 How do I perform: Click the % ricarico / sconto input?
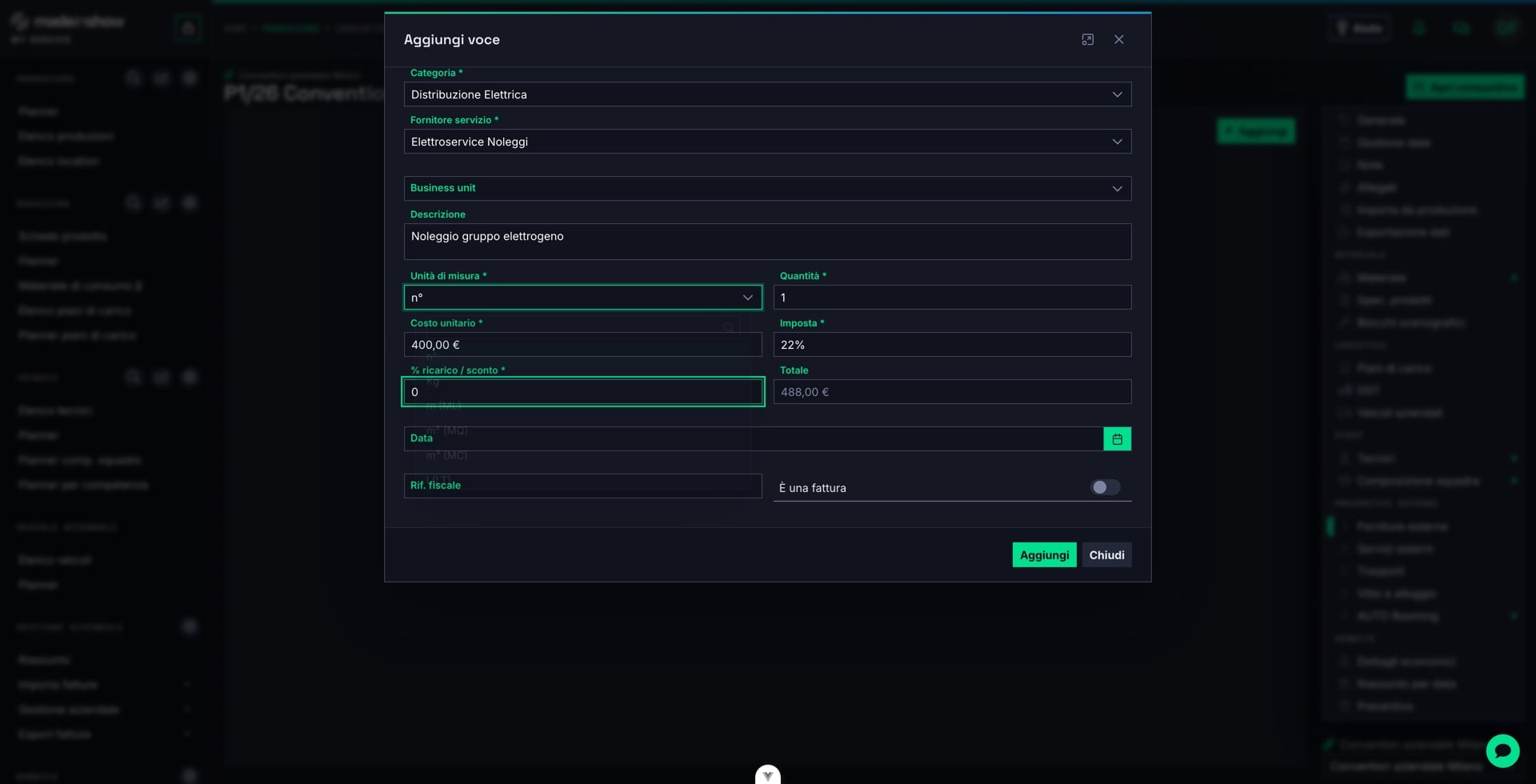point(582,392)
